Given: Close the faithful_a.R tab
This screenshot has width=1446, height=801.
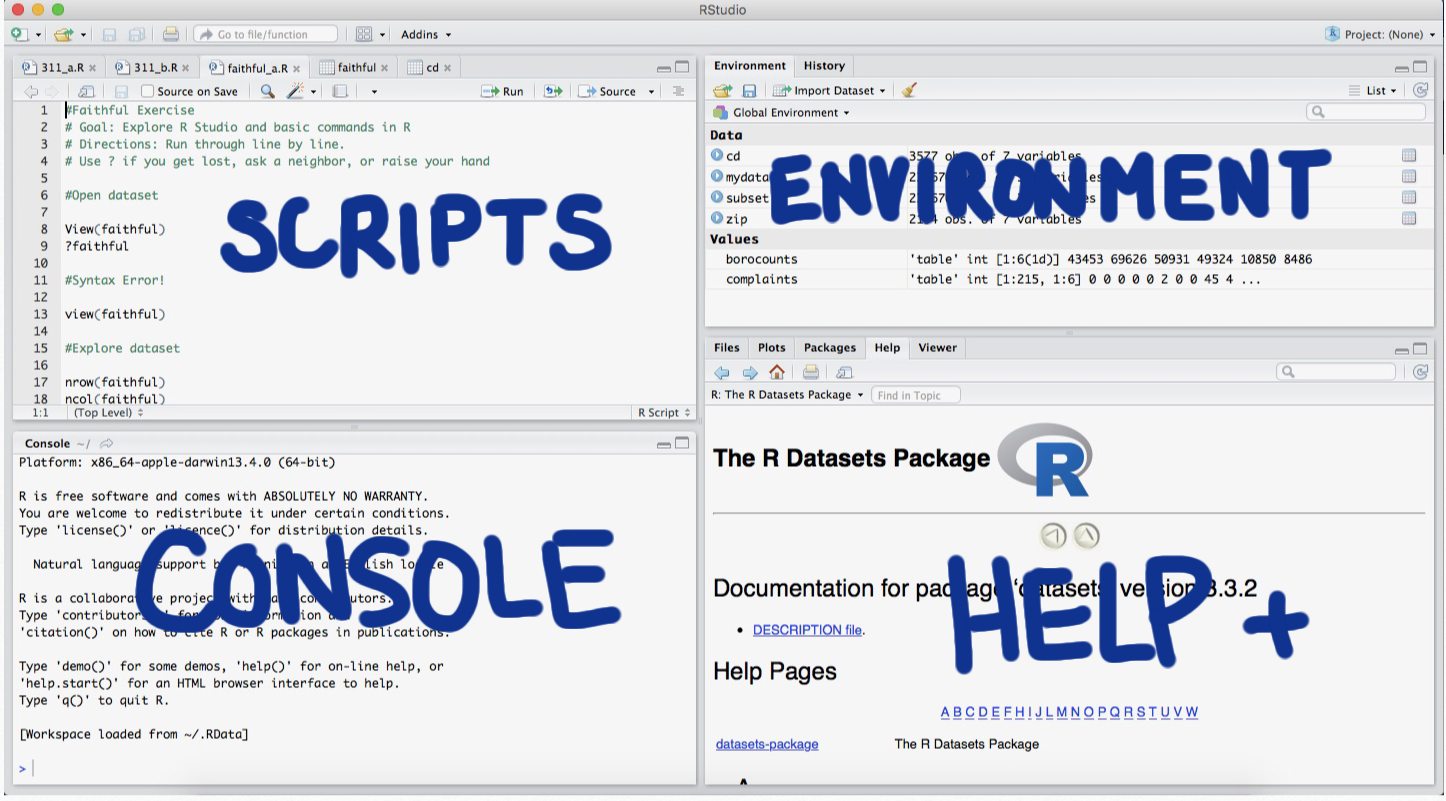Looking at the screenshot, I should [297, 69].
